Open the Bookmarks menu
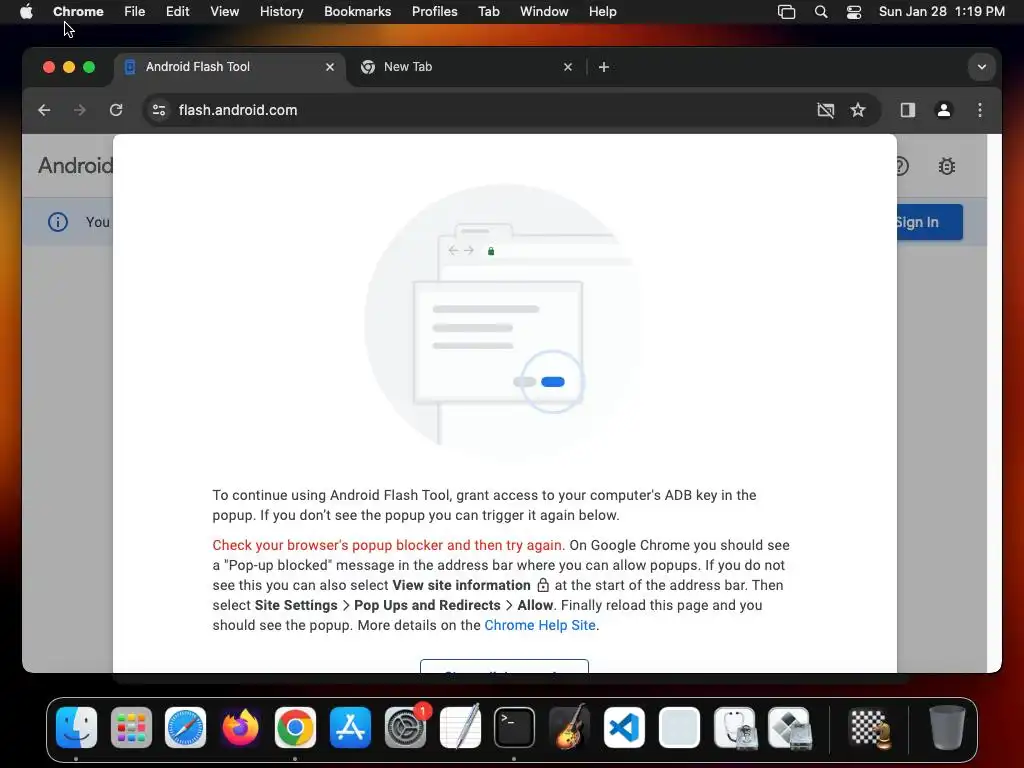1024x768 pixels. pos(357,12)
